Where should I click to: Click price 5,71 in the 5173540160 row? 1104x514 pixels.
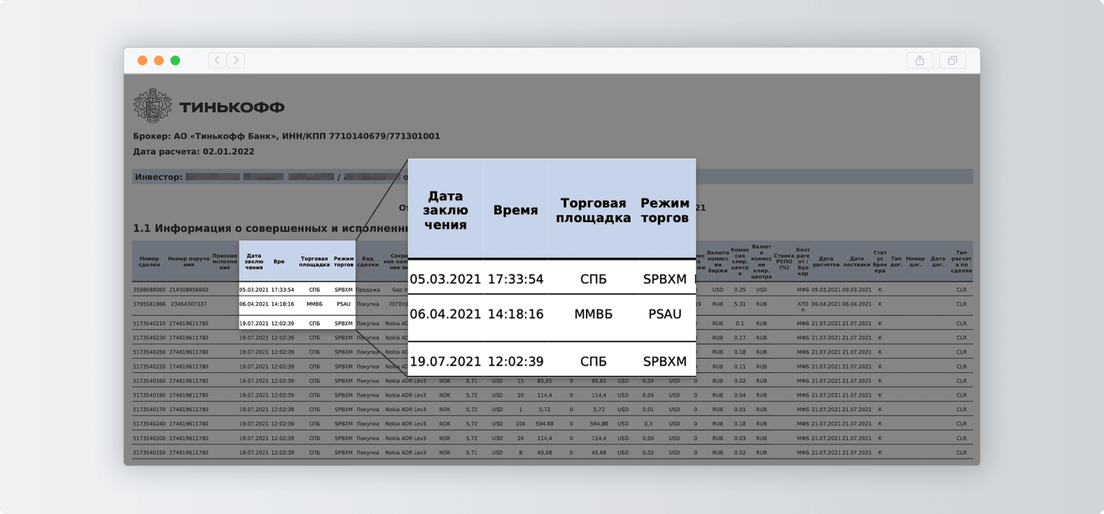pyautogui.click(x=472, y=380)
